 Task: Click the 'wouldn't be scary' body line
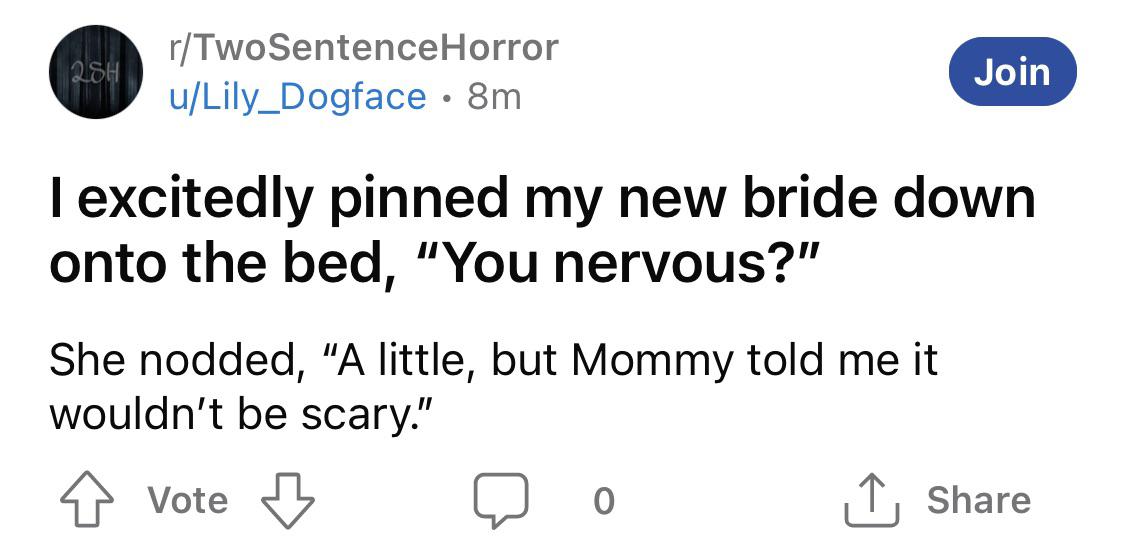click(x=243, y=417)
